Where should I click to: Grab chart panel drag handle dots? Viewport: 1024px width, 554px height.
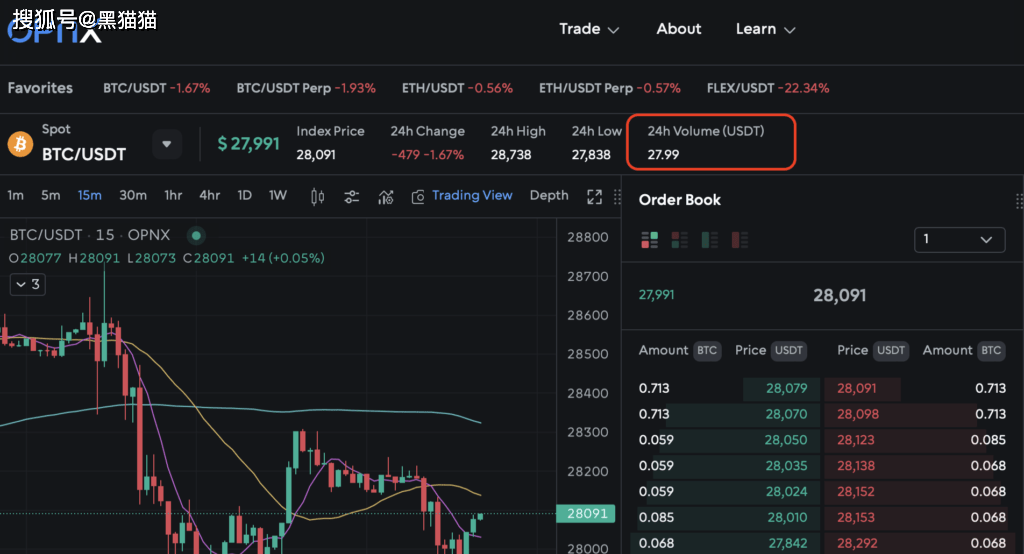617,197
